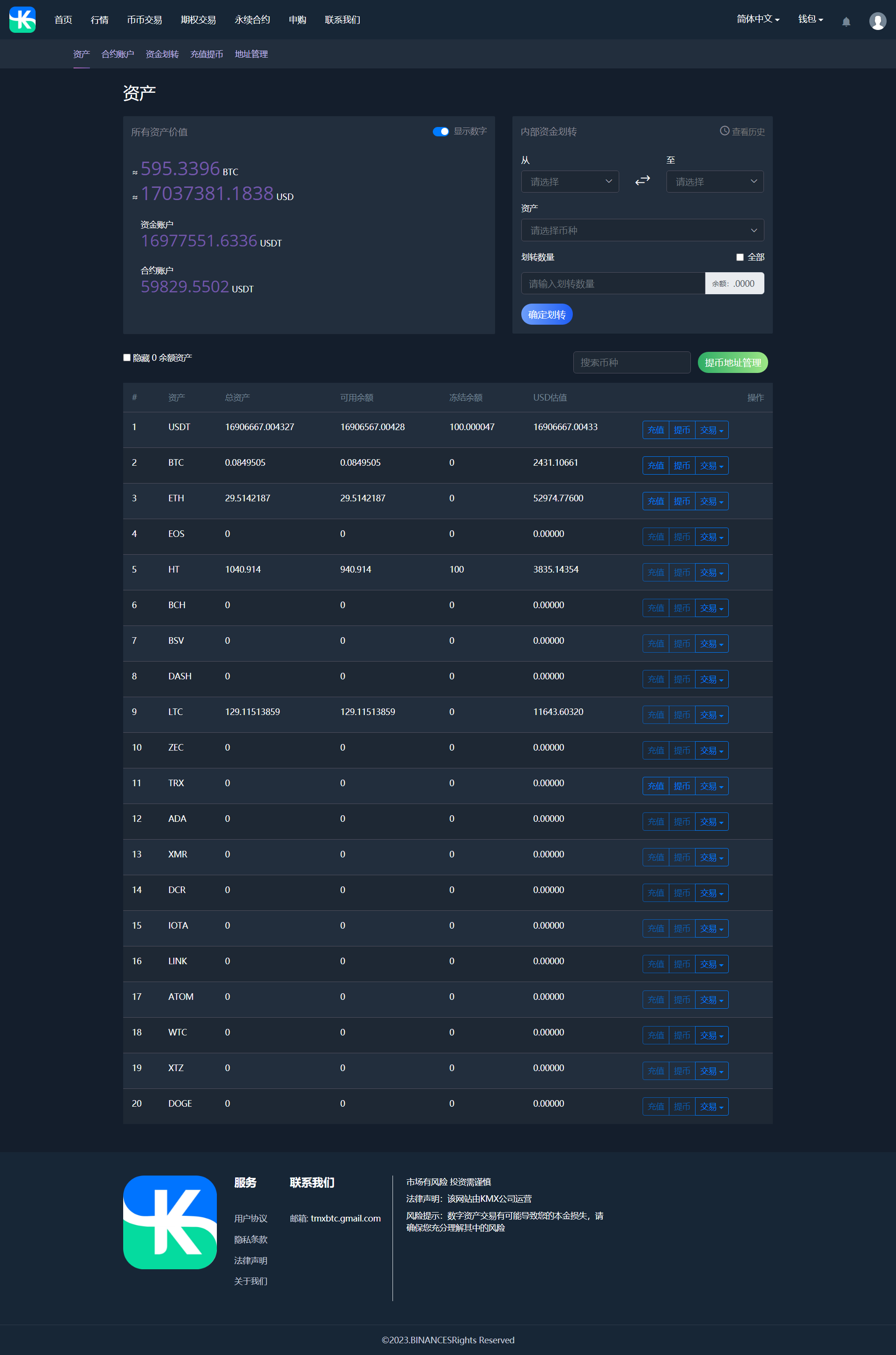The height and width of the screenshot is (1355, 896).
Task: Click the large K logo in footer
Action: coord(170,1222)
